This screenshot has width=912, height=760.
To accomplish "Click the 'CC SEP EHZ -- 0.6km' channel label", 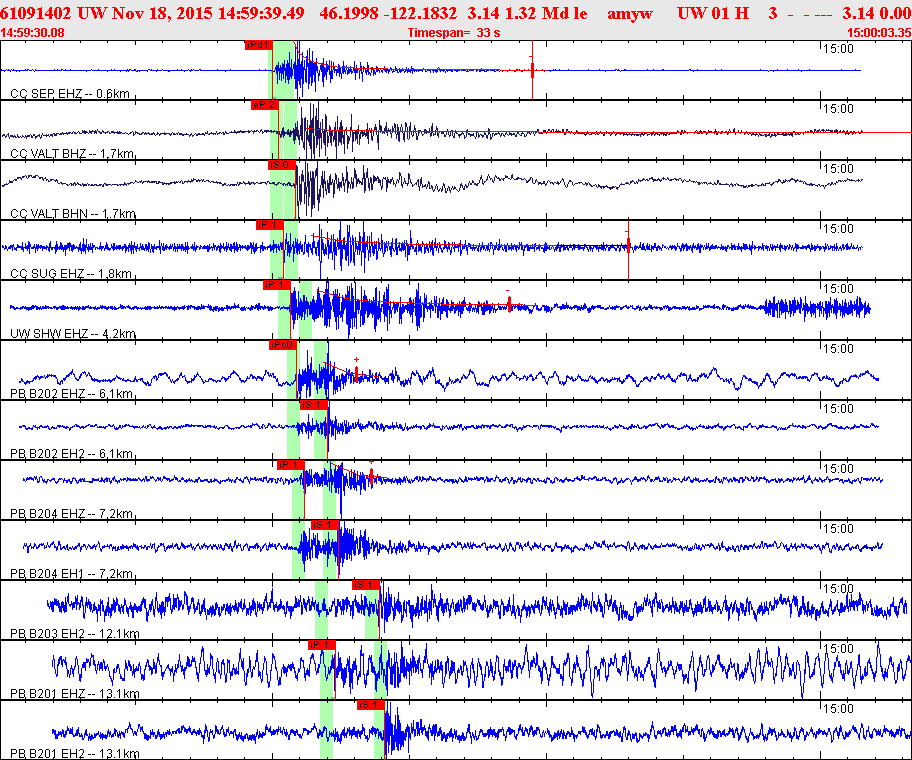I will click(x=70, y=94).
